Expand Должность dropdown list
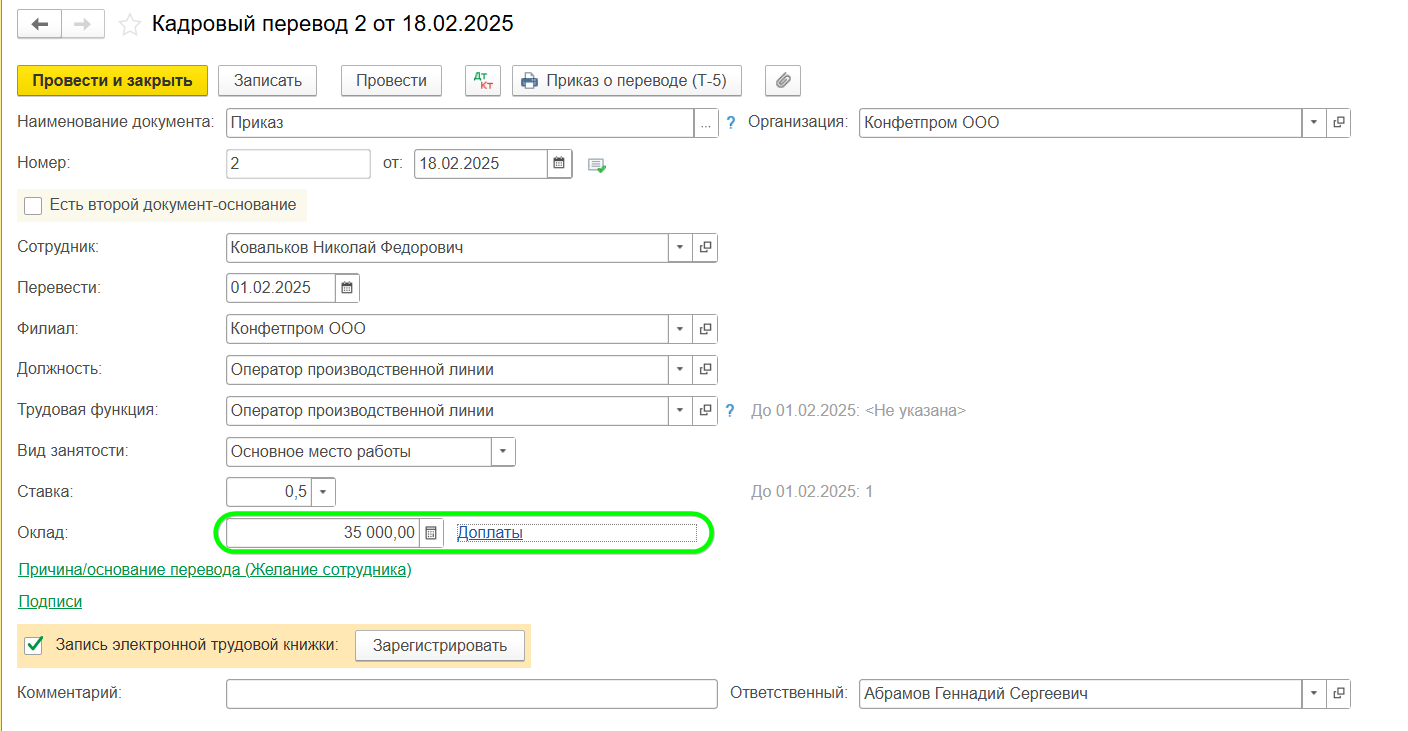Image resolution: width=1408 pixels, height=731 pixels. click(x=681, y=370)
